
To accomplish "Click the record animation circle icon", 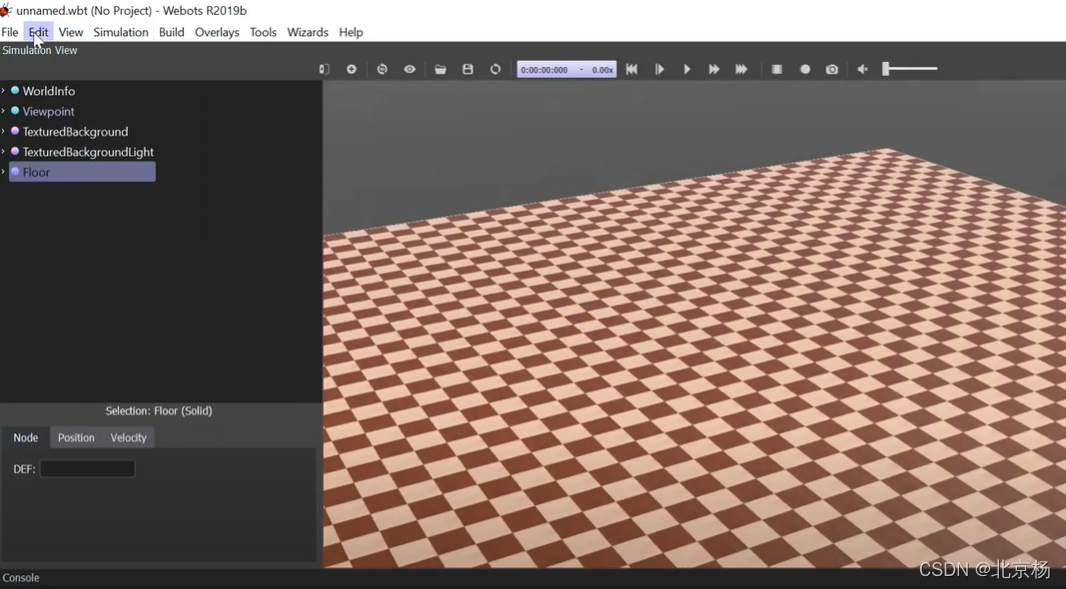I will tap(805, 69).
